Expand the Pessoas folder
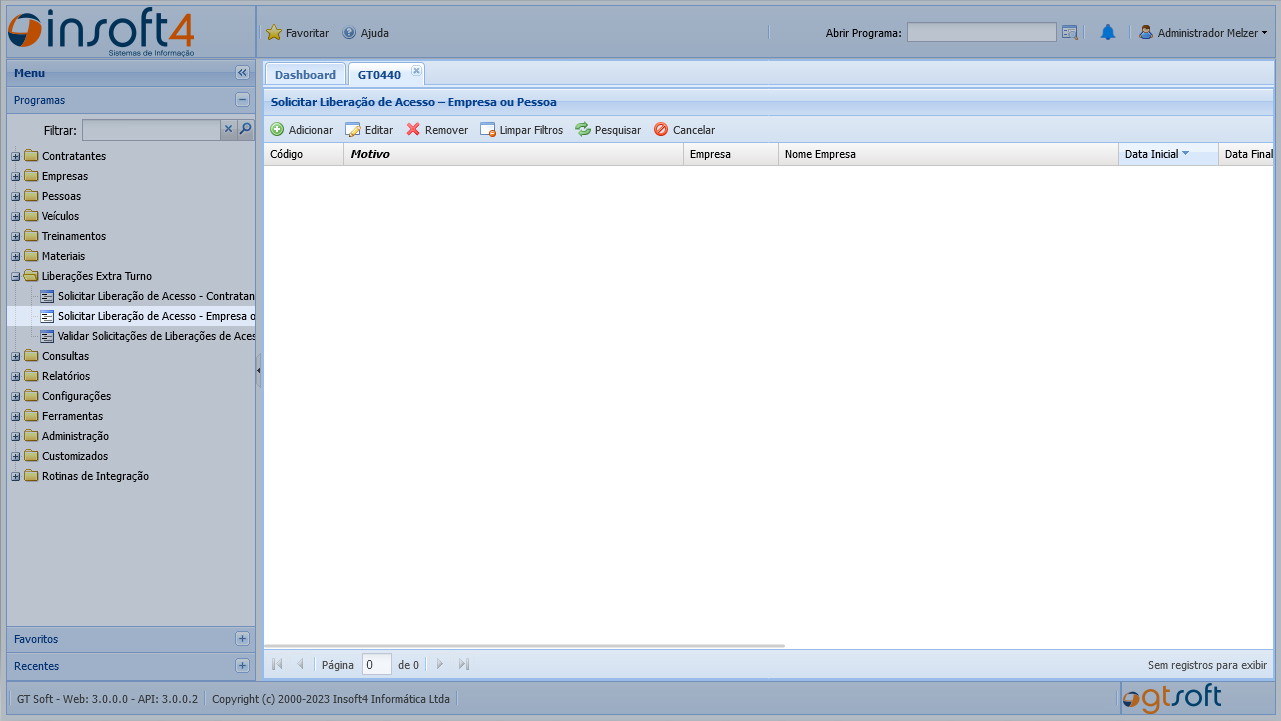Viewport: 1281px width, 721px height. (16, 196)
